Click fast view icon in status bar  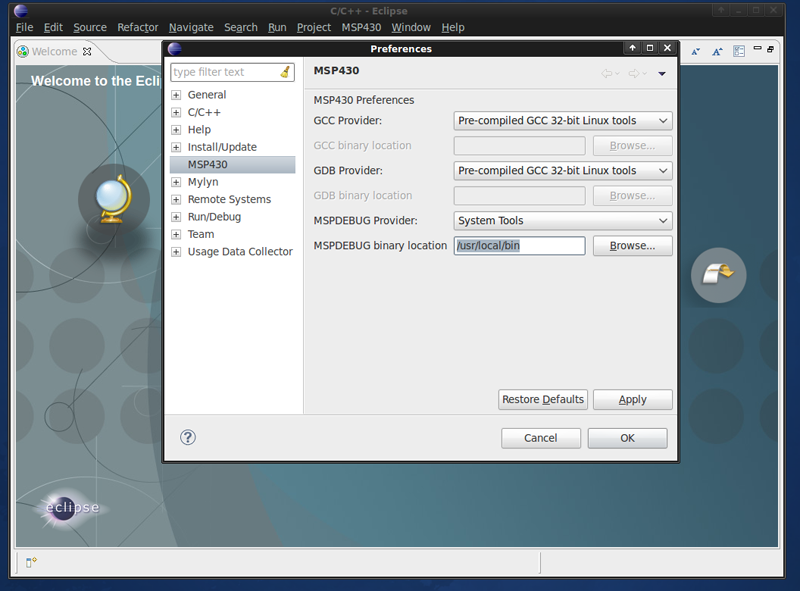click(x=31, y=562)
